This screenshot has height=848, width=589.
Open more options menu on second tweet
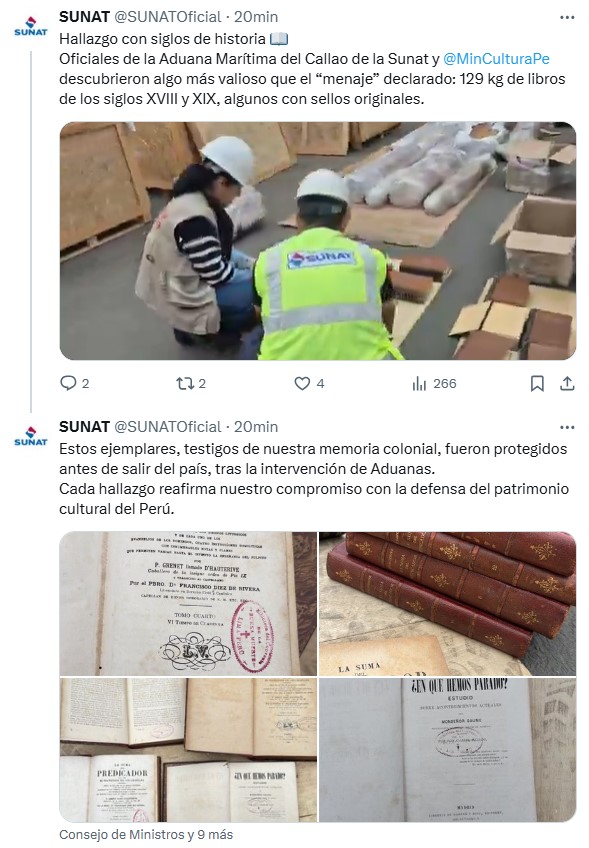point(567,427)
